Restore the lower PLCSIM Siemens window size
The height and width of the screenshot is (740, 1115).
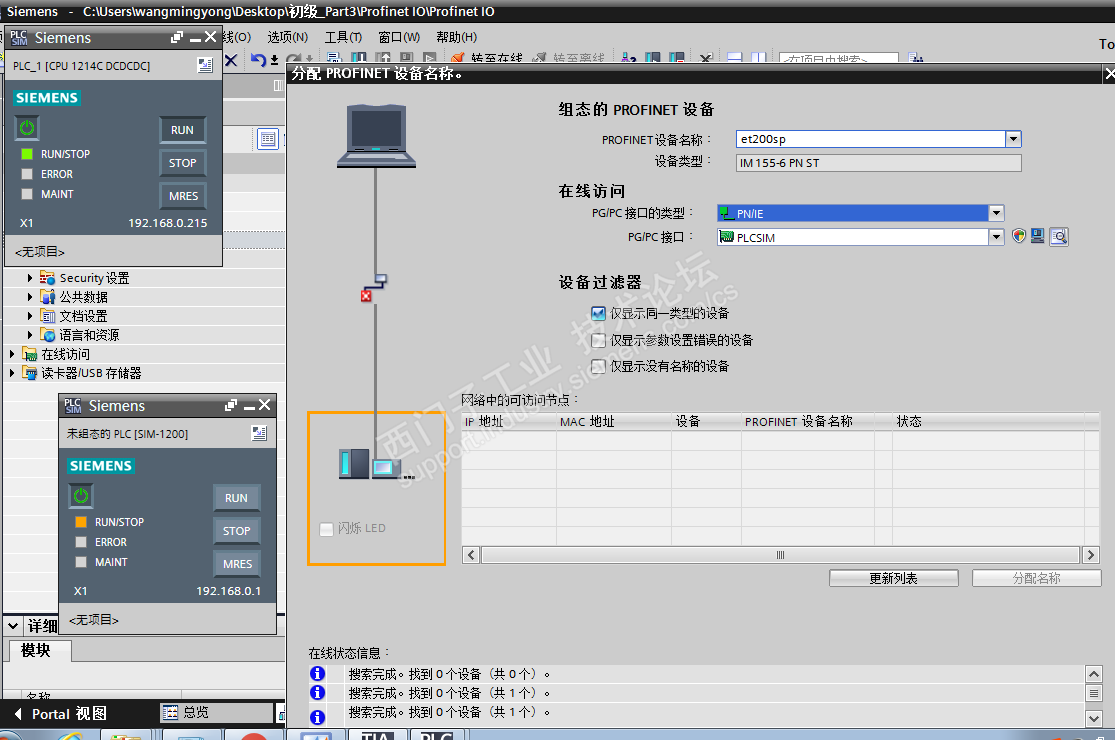click(231, 405)
